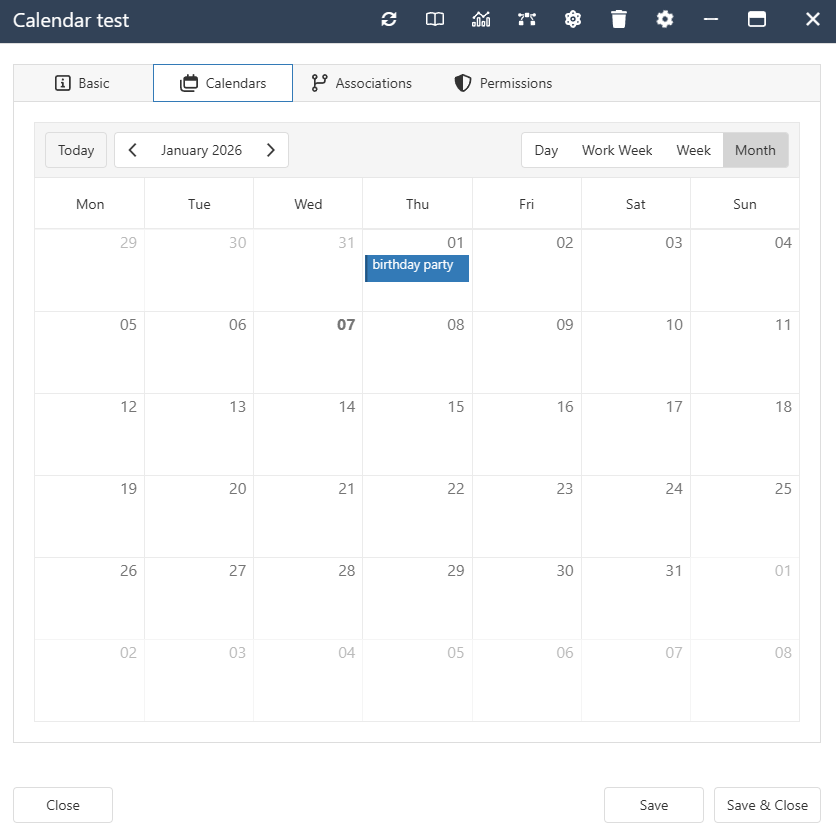The width and height of the screenshot is (836, 839).
Task: Select the Work Week view
Action: (x=617, y=150)
